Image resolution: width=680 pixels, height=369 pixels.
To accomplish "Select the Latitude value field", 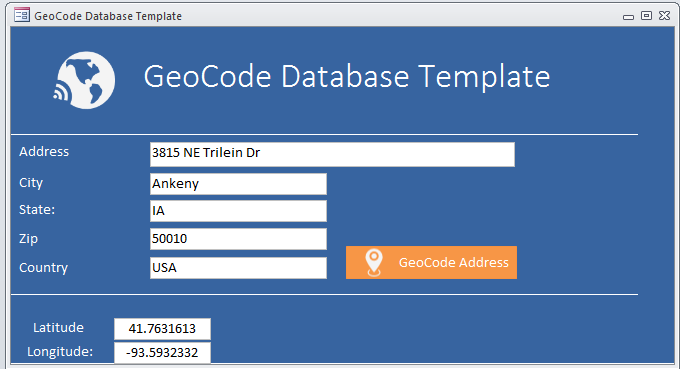I will coord(162,329).
